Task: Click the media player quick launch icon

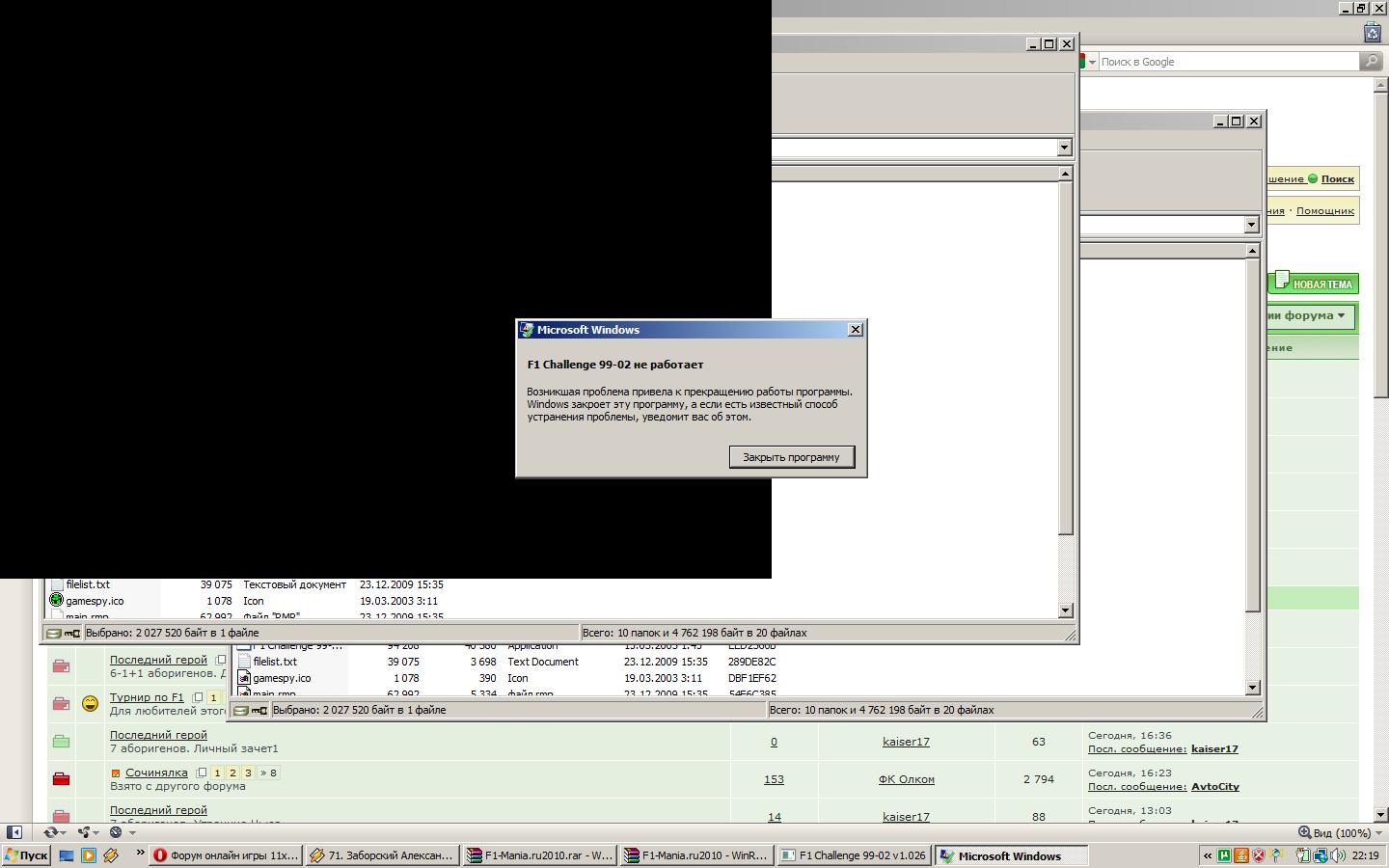Action: 89,855
